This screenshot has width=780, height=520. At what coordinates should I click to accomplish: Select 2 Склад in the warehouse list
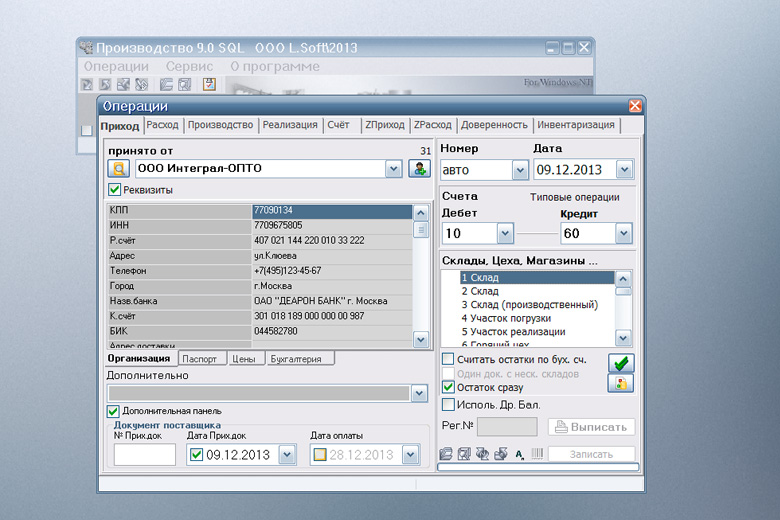[480, 291]
